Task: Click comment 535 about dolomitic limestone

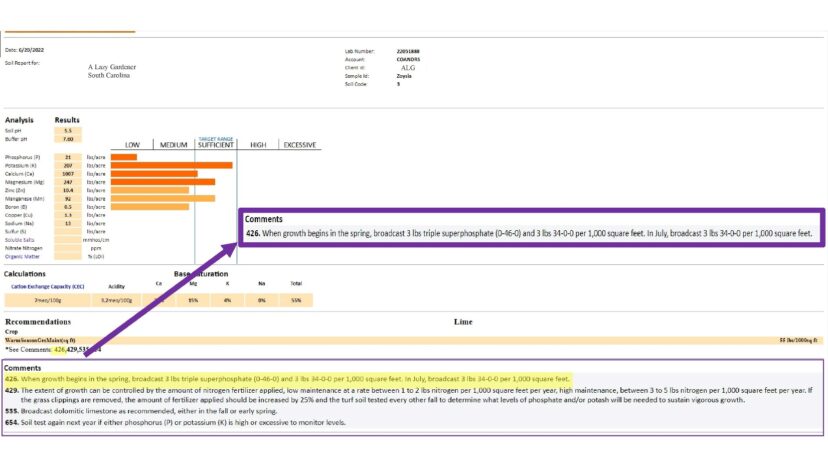Action: [140, 411]
